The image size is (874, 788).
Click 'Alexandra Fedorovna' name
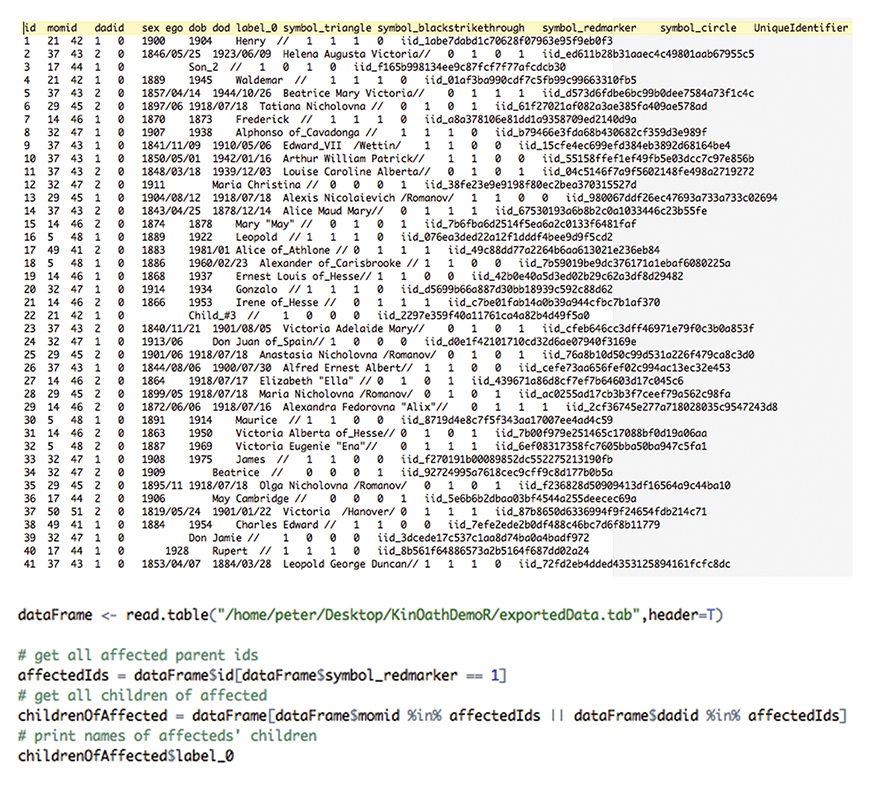341,407
